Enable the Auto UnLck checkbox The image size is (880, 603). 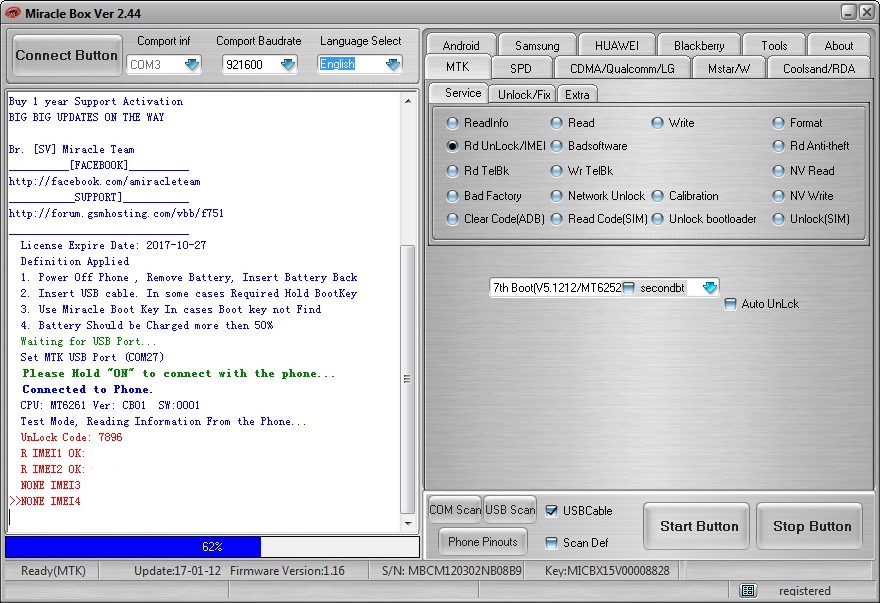click(731, 304)
